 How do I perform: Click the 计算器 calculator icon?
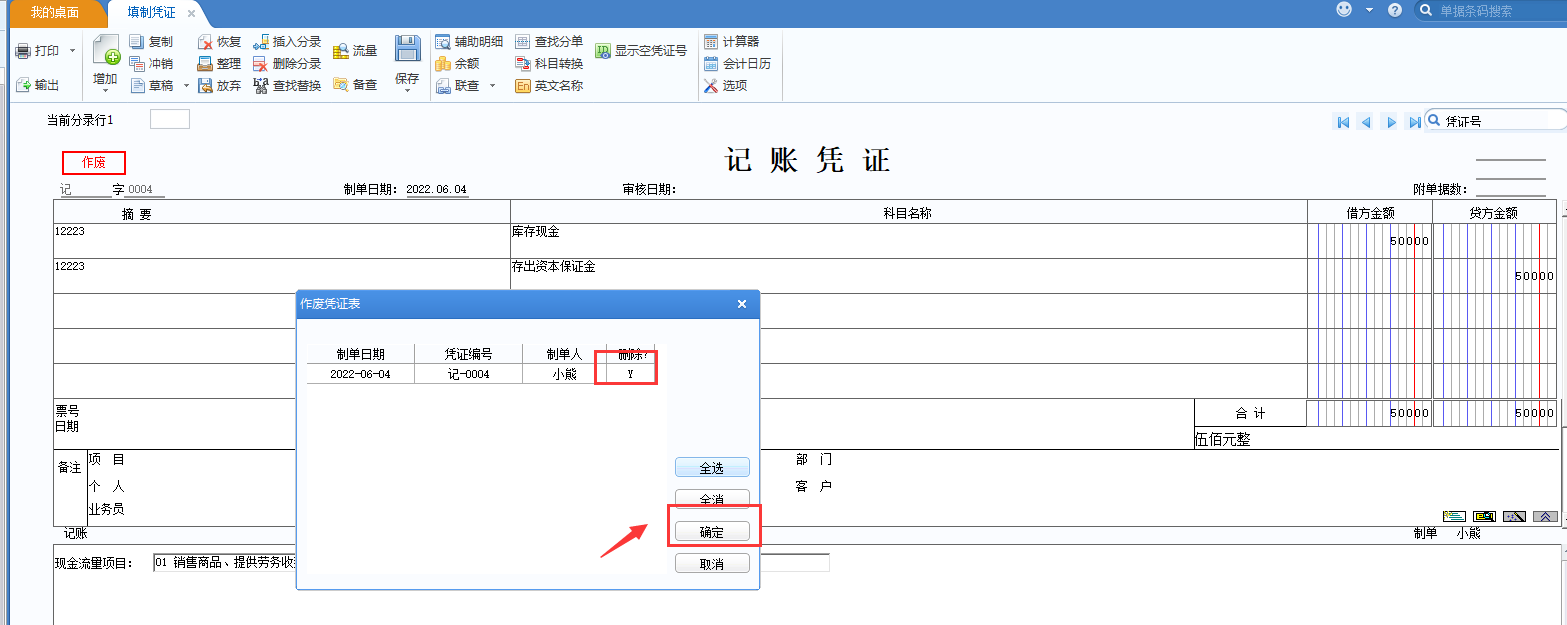(711, 42)
